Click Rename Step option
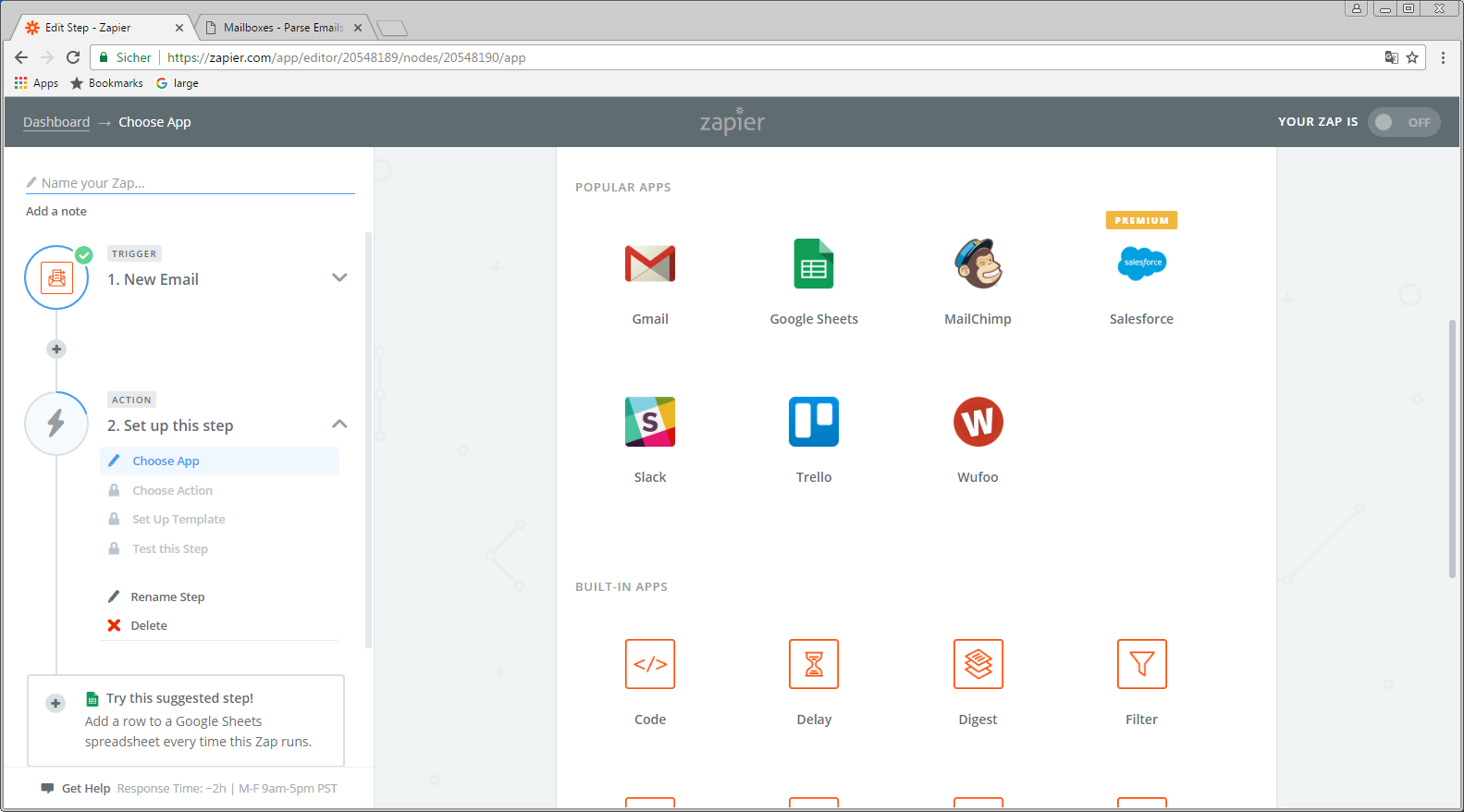 pyautogui.click(x=167, y=597)
